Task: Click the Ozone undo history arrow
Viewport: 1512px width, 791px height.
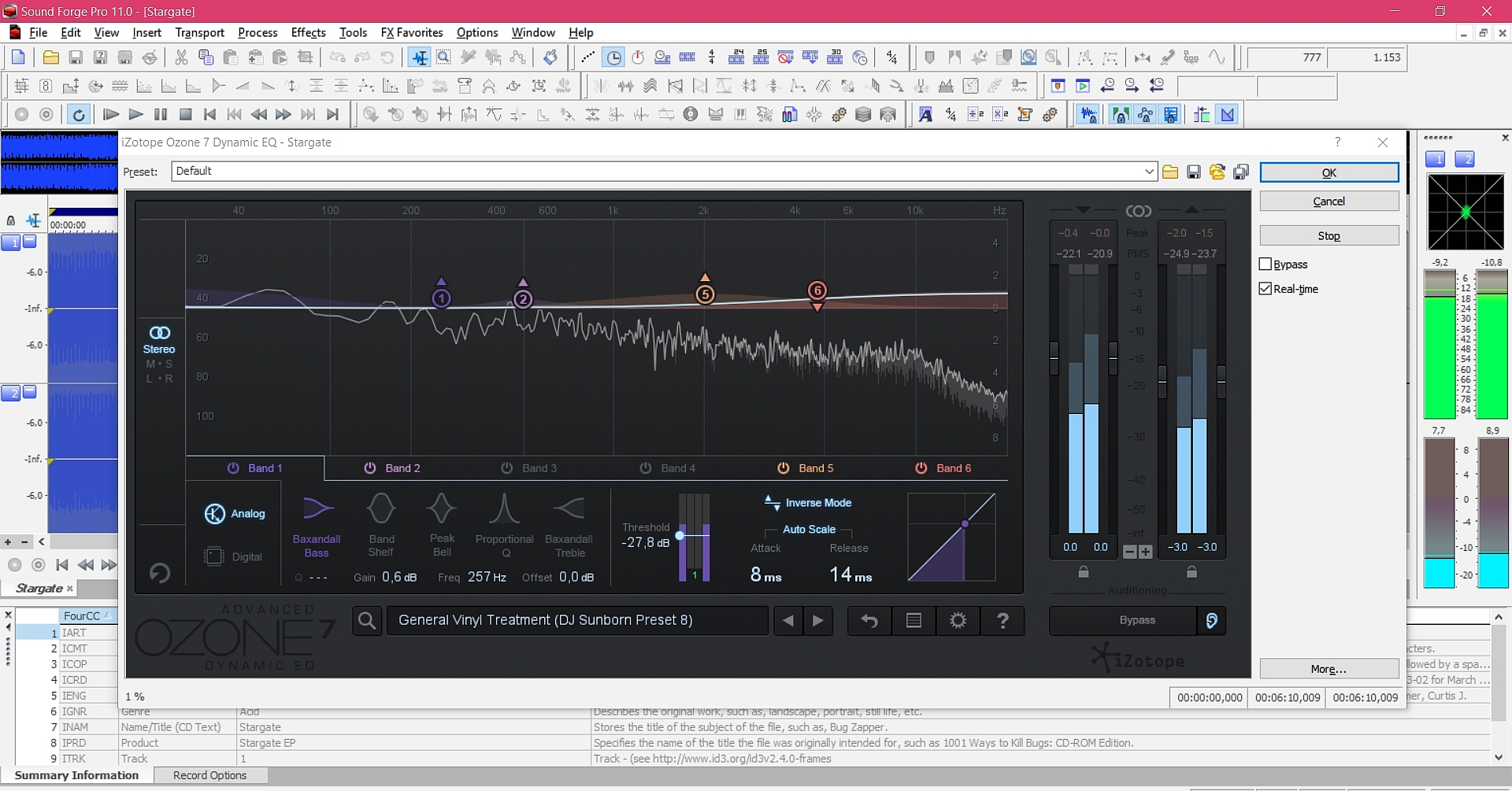Action: click(x=869, y=621)
